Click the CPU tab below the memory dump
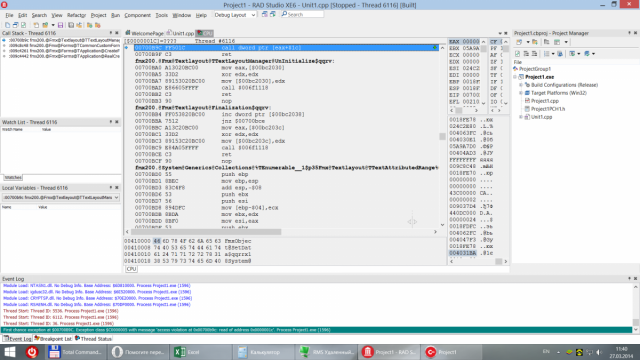The image size is (640, 360). coord(131,269)
